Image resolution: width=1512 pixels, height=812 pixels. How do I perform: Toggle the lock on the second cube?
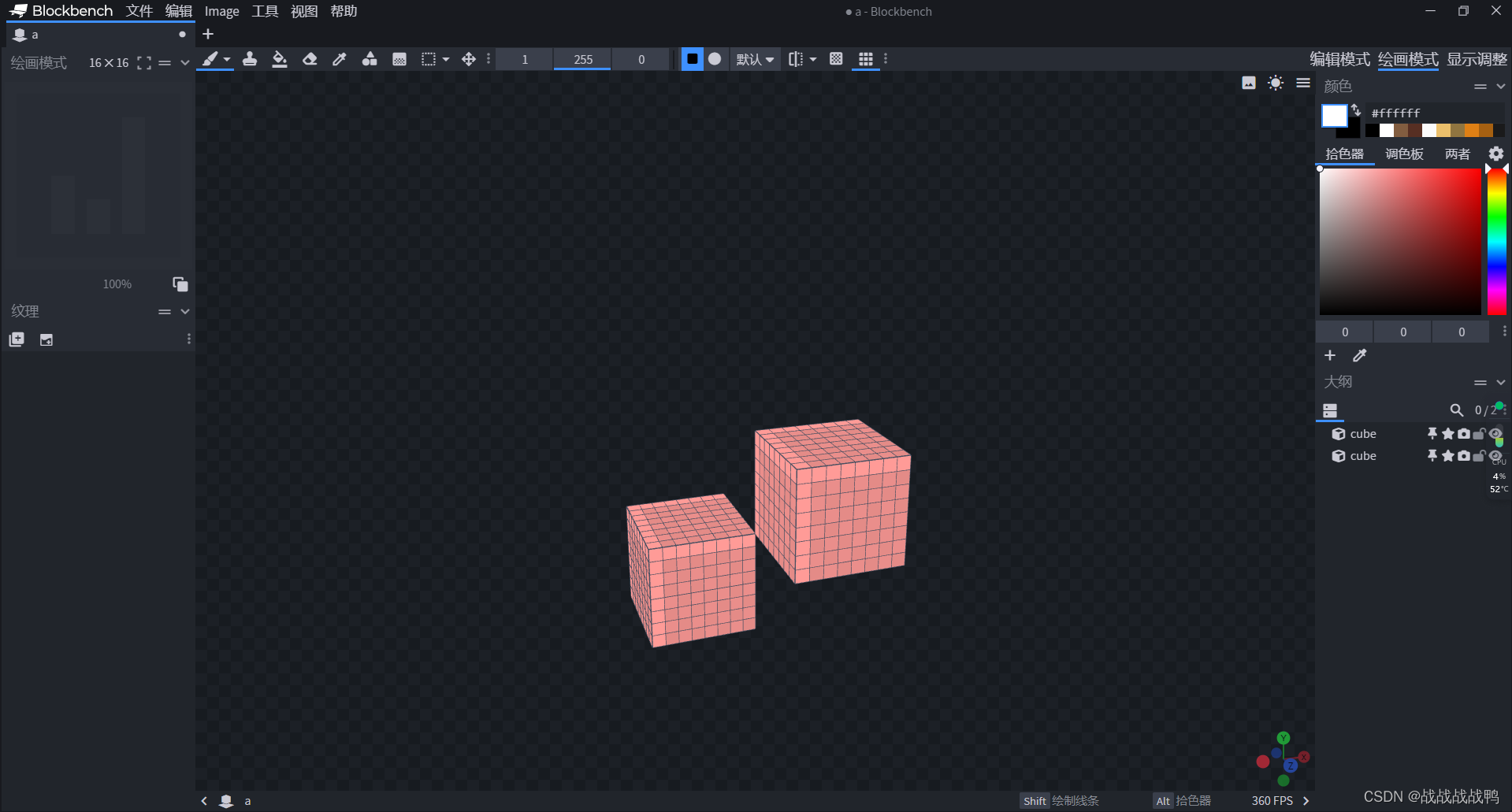[x=1479, y=456]
